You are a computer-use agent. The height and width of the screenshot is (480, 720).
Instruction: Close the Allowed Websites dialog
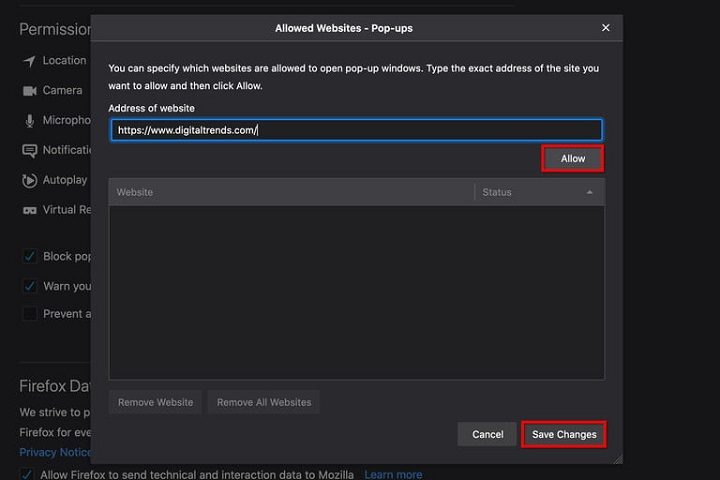coord(605,28)
